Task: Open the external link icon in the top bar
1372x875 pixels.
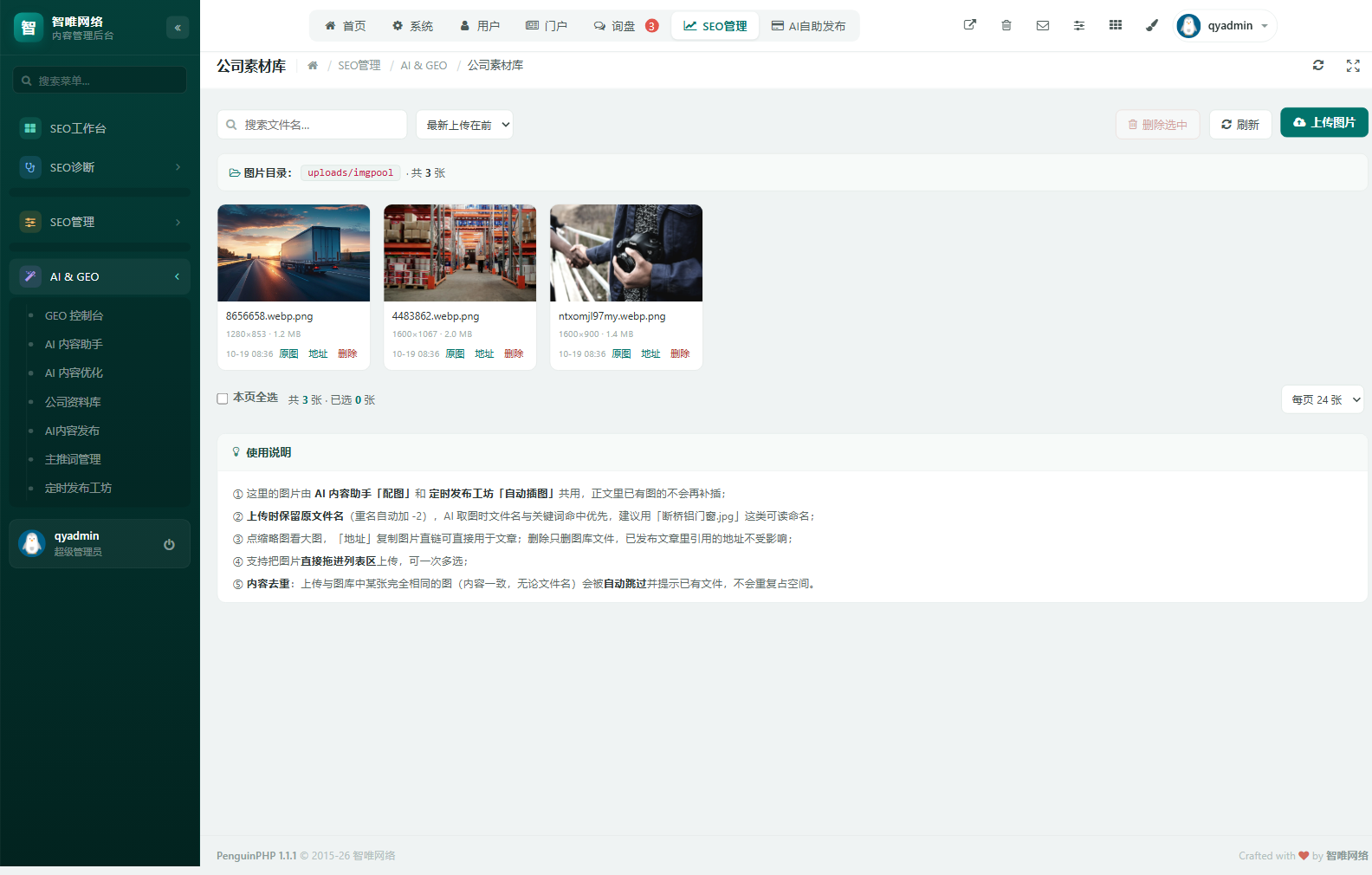Action: tap(970, 25)
